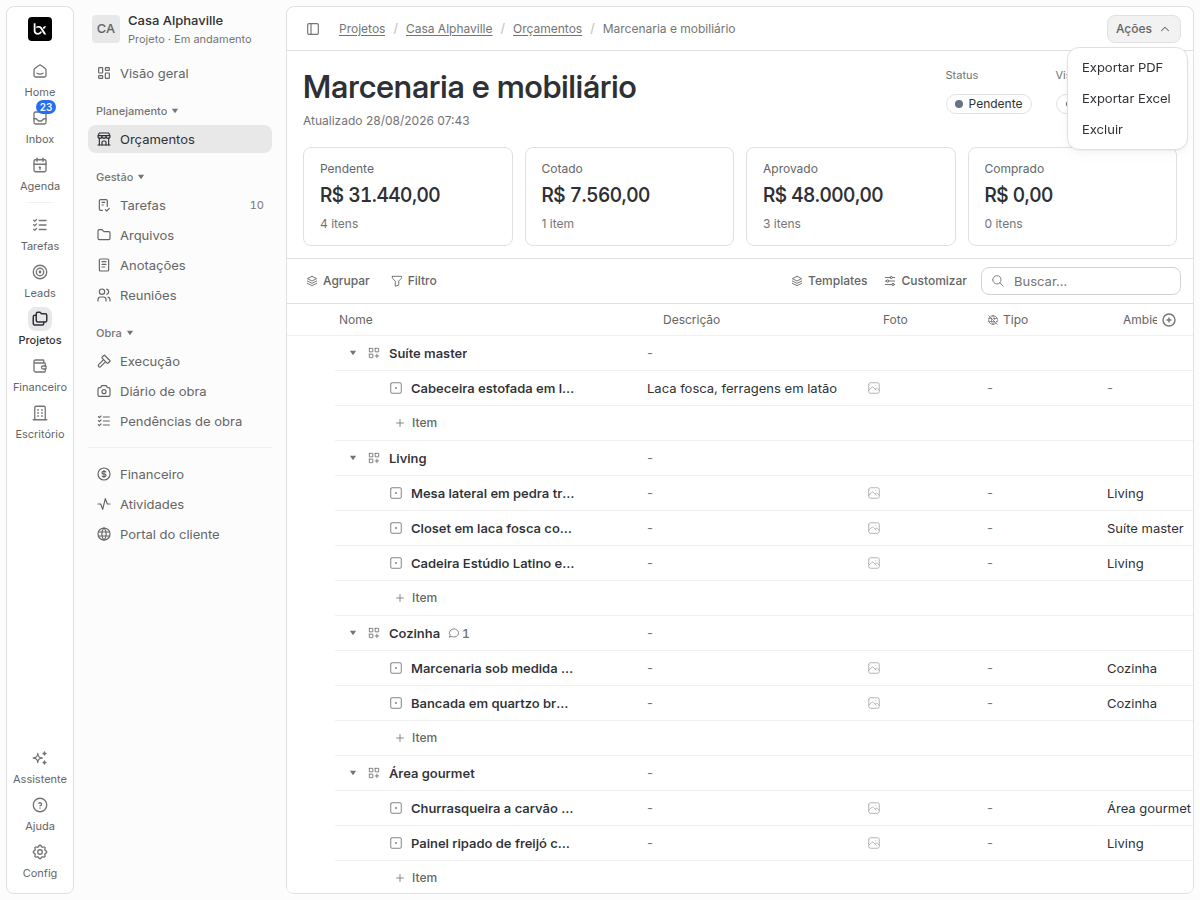Click item icon beside Bancada em quartzo
Image resolution: width=1200 pixels, height=900 pixels.
click(x=396, y=703)
